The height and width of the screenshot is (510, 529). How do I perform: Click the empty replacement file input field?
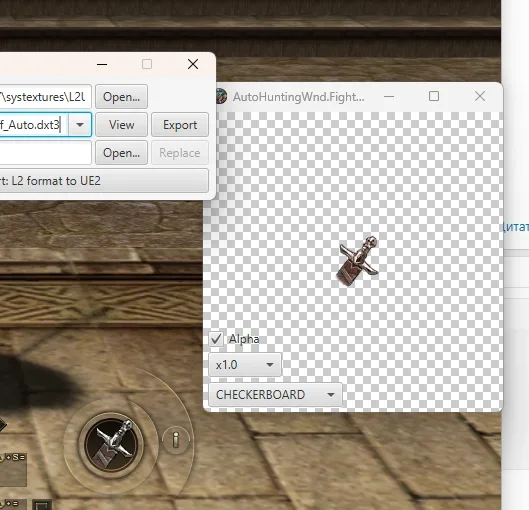pyautogui.click(x=46, y=153)
